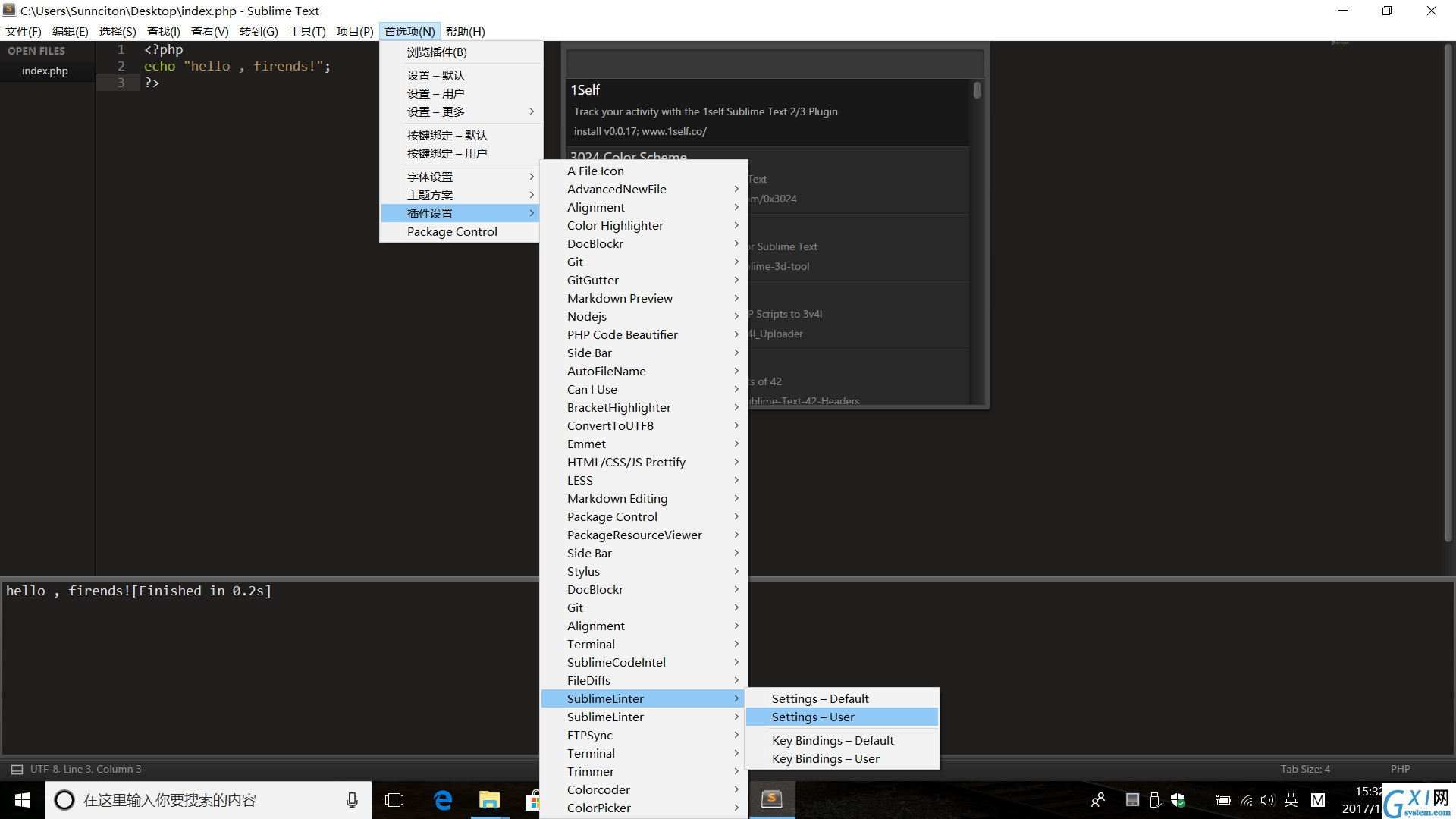Select A File Icon package entry
The image size is (1456, 819).
point(645,171)
